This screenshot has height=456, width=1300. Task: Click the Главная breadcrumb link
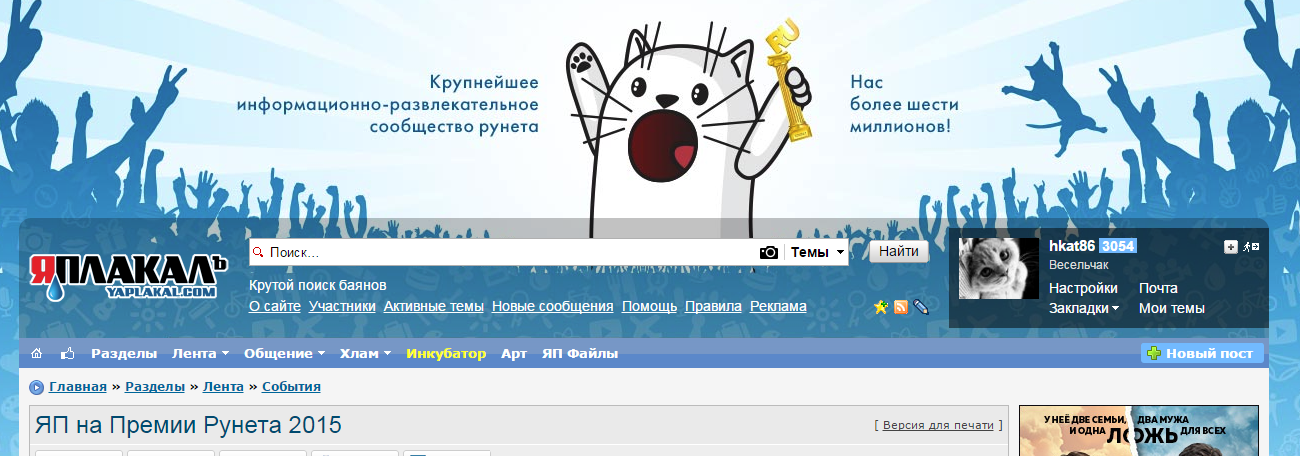point(78,386)
